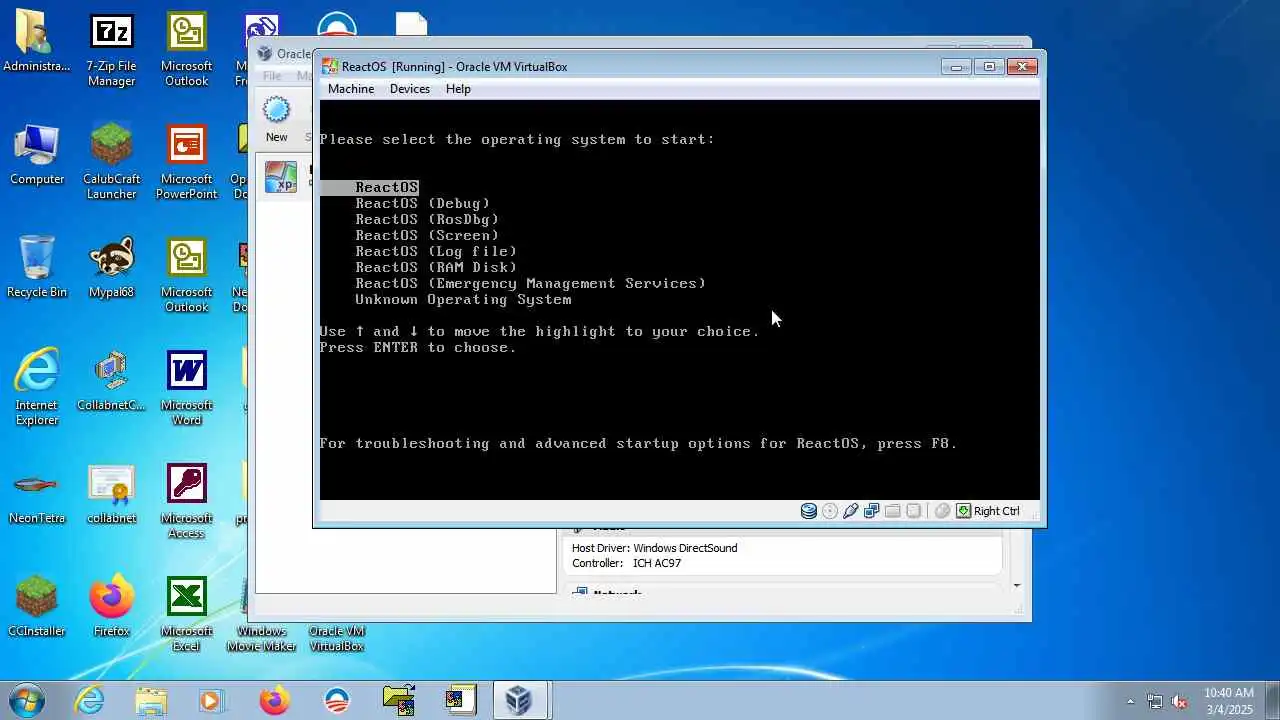Click the Unknown Operating System entry
Screen dimensions: 1280x720
[x=463, y=299]
